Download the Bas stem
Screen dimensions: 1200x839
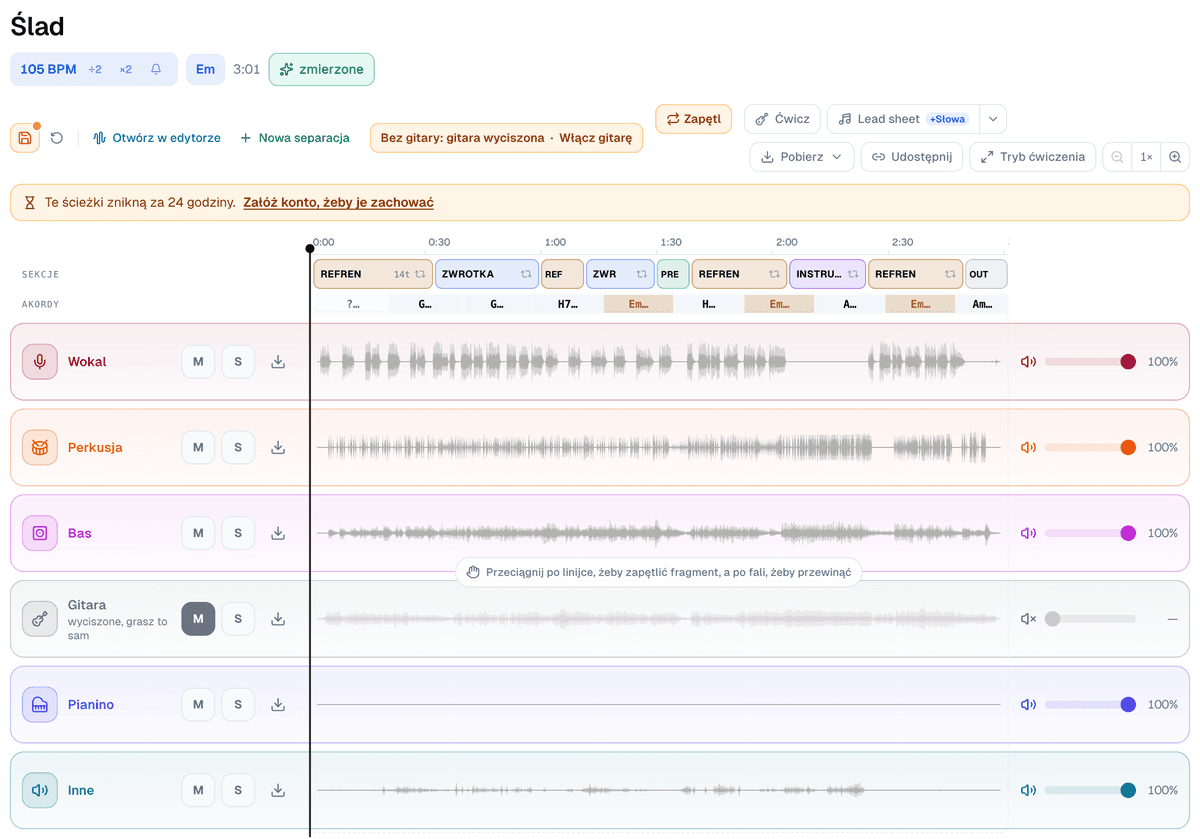(278, 533)
